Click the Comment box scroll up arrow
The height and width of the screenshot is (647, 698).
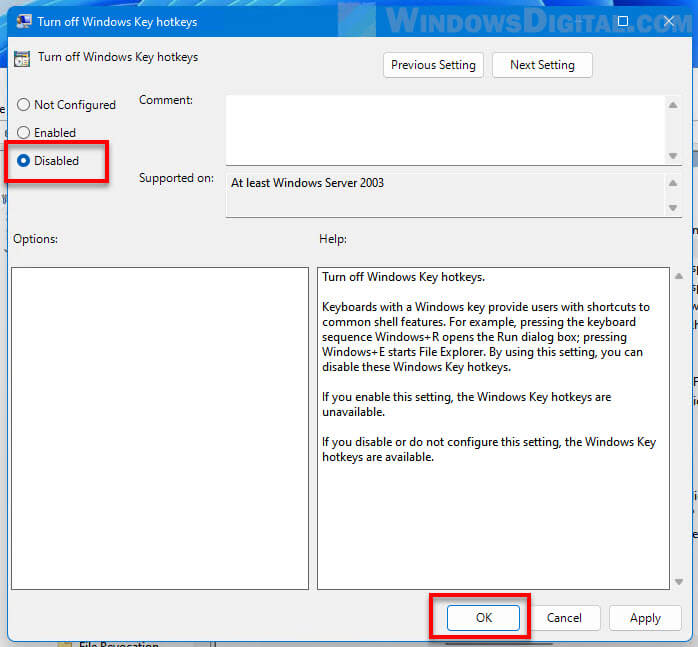click(x=673, y=105)
